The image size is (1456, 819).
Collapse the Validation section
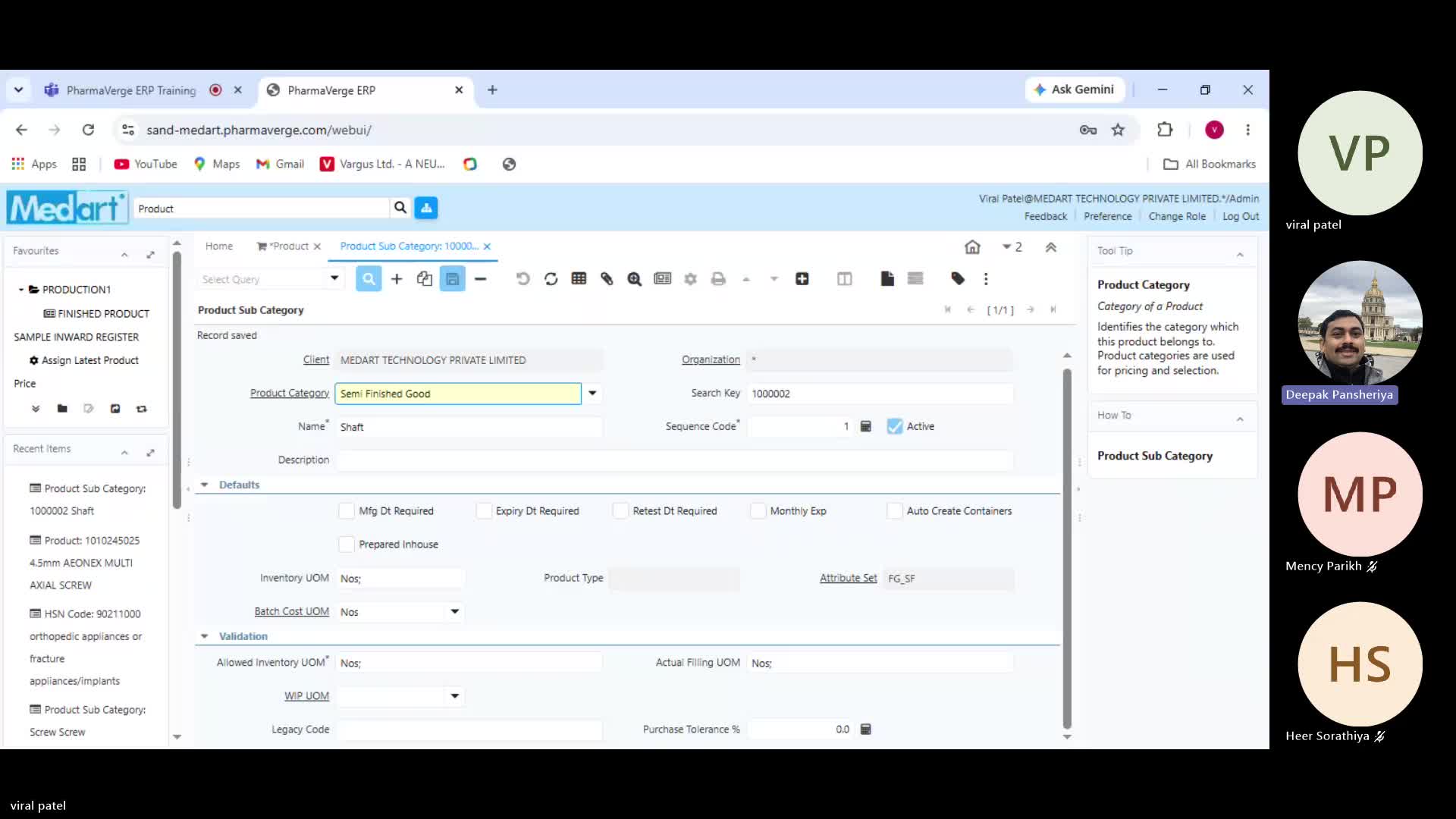204,637
